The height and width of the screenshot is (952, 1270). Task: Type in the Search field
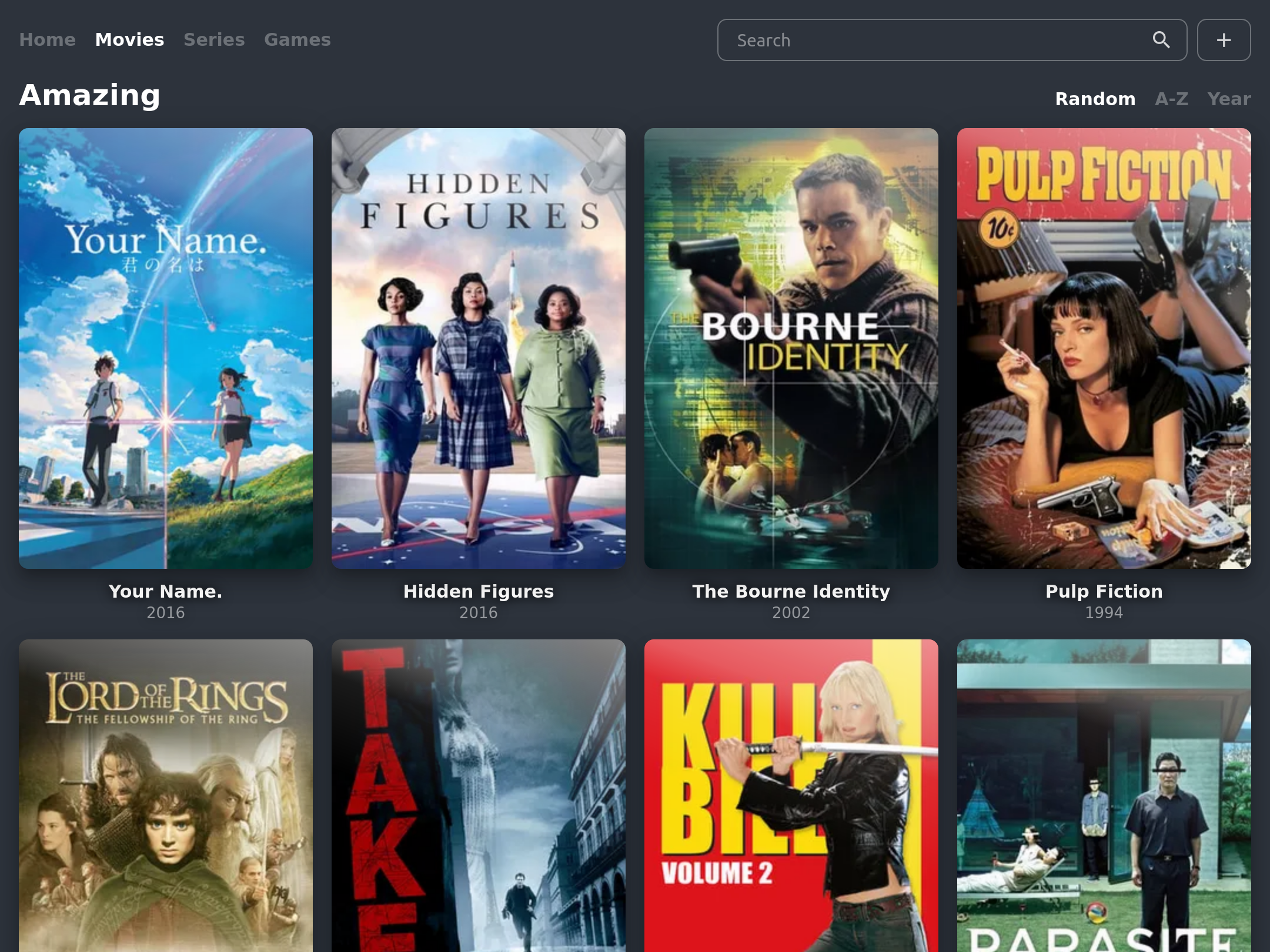pos(935,40)
